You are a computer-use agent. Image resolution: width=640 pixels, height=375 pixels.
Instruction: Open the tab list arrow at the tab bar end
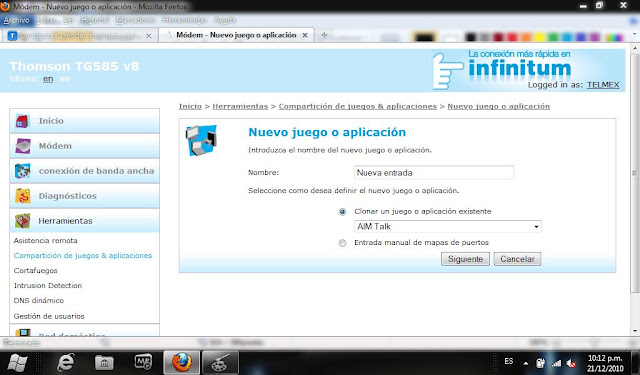[x=635, y=35]
